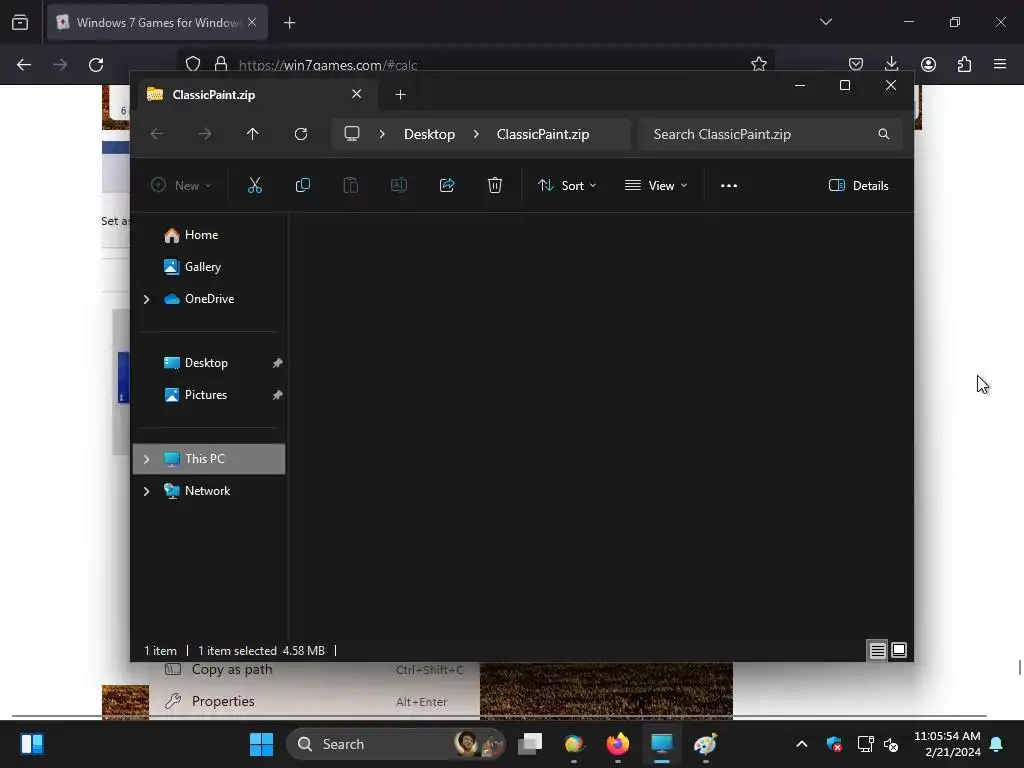Viewport: 1024px width, 768px height.
Task: Open Firefox extensions puzzle icon
Action: tap(964, 64)
